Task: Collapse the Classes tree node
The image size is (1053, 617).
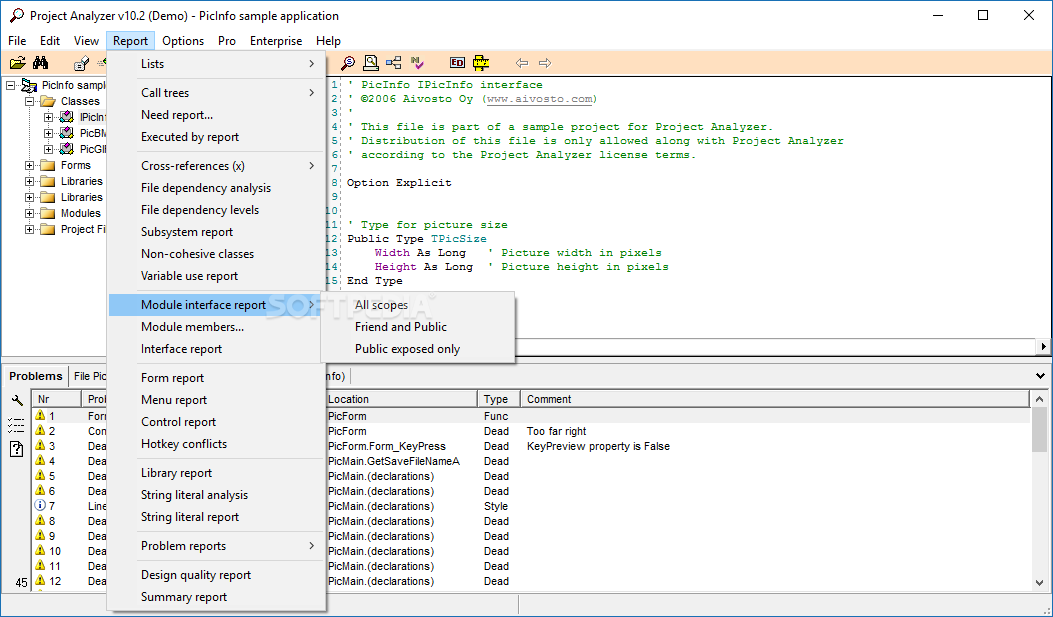Action: tap(30, 101)
